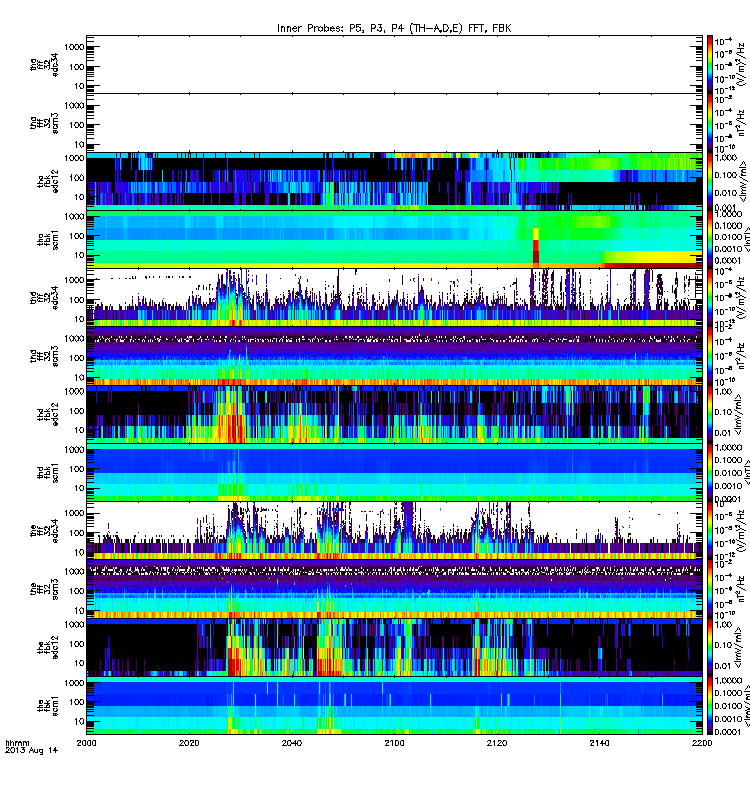
Task: Click the "2020" time axis label
Action: pos(189,743)
